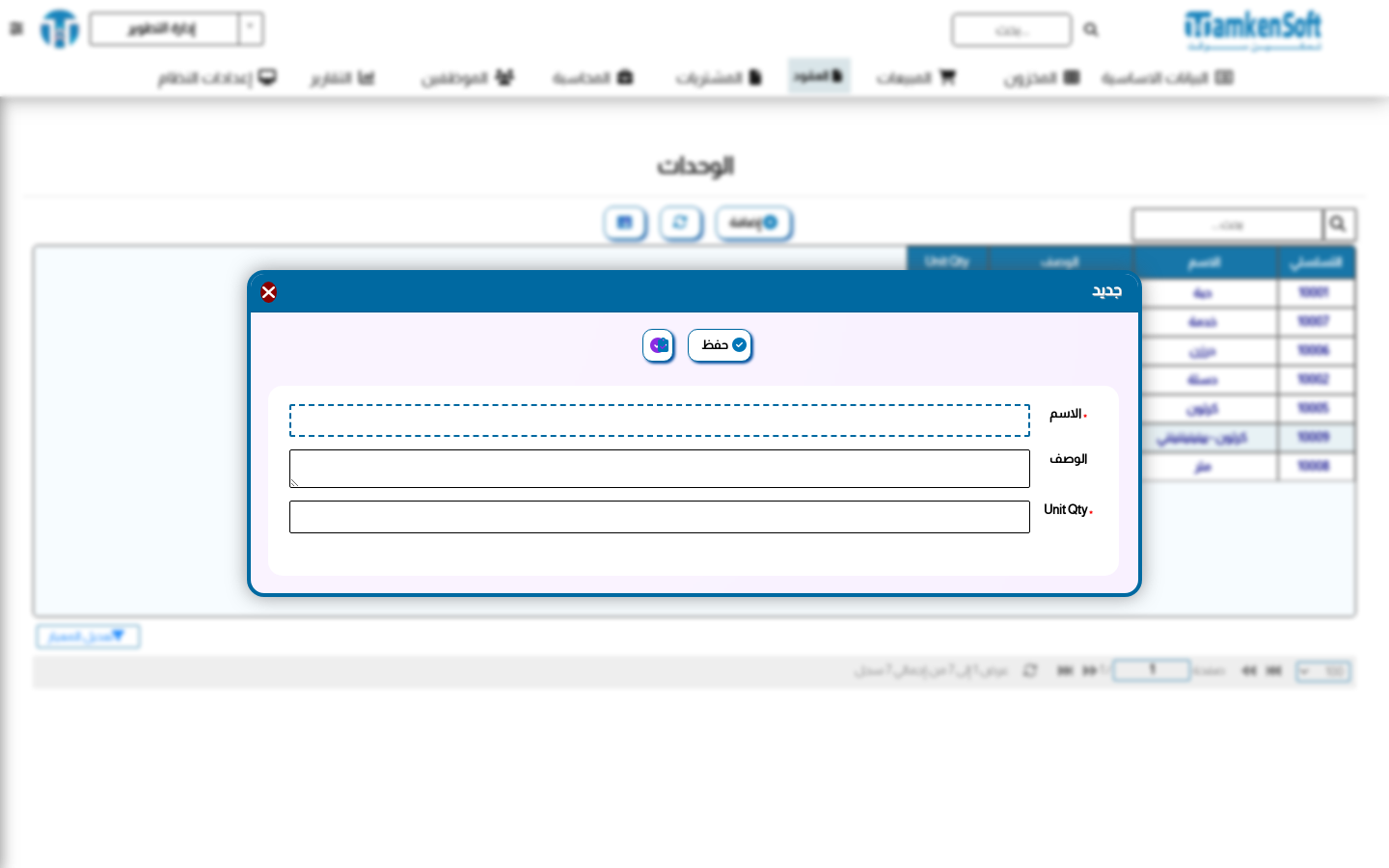Open the filter log dropdown below grid

pyautogui.click(x=89, y=637)
